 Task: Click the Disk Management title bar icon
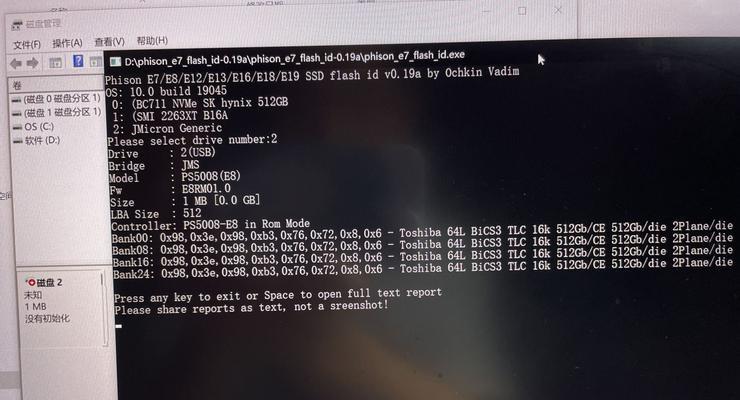pyautogui.click(x=17, y=25)
